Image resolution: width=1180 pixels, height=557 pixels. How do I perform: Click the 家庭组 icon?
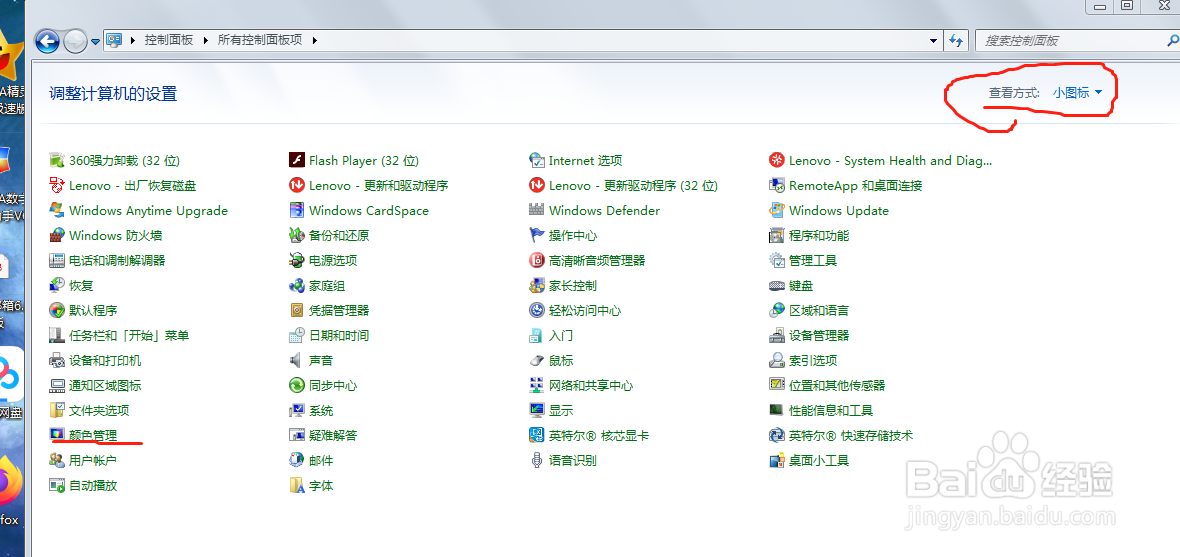[x=297, y=286]
